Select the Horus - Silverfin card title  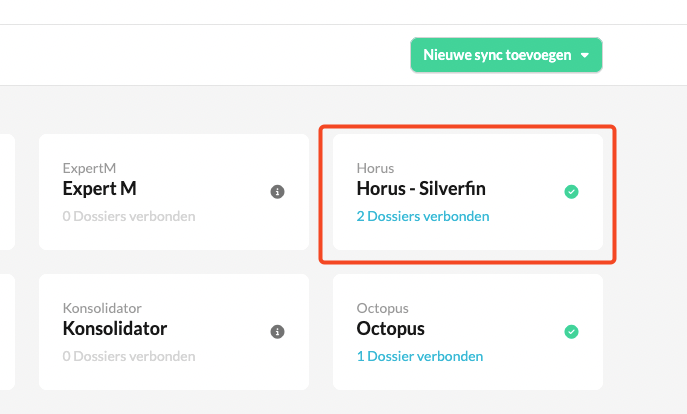[421, 189]
